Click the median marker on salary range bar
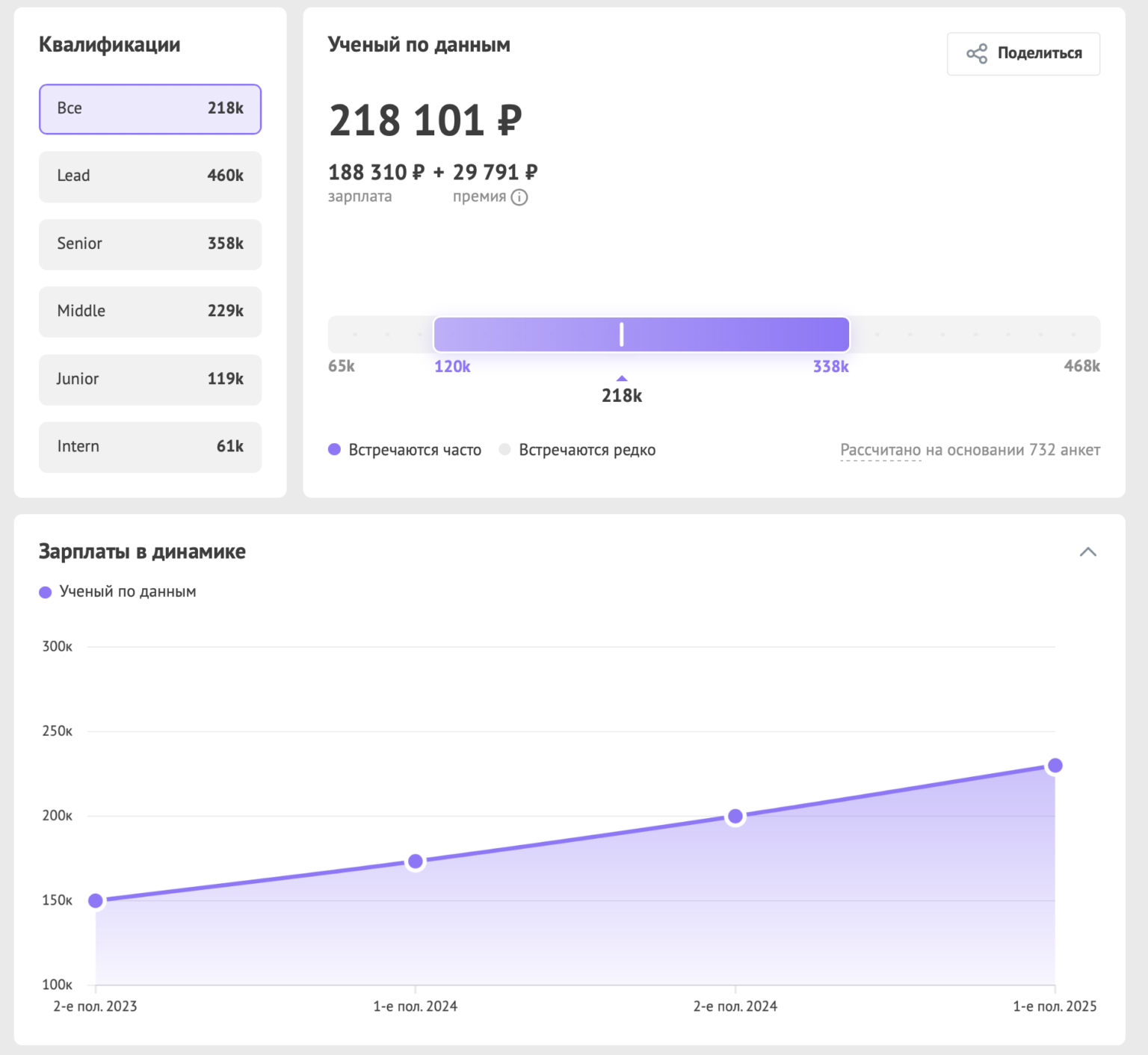Screen dimensions: 1148x1055 [621, 335]
